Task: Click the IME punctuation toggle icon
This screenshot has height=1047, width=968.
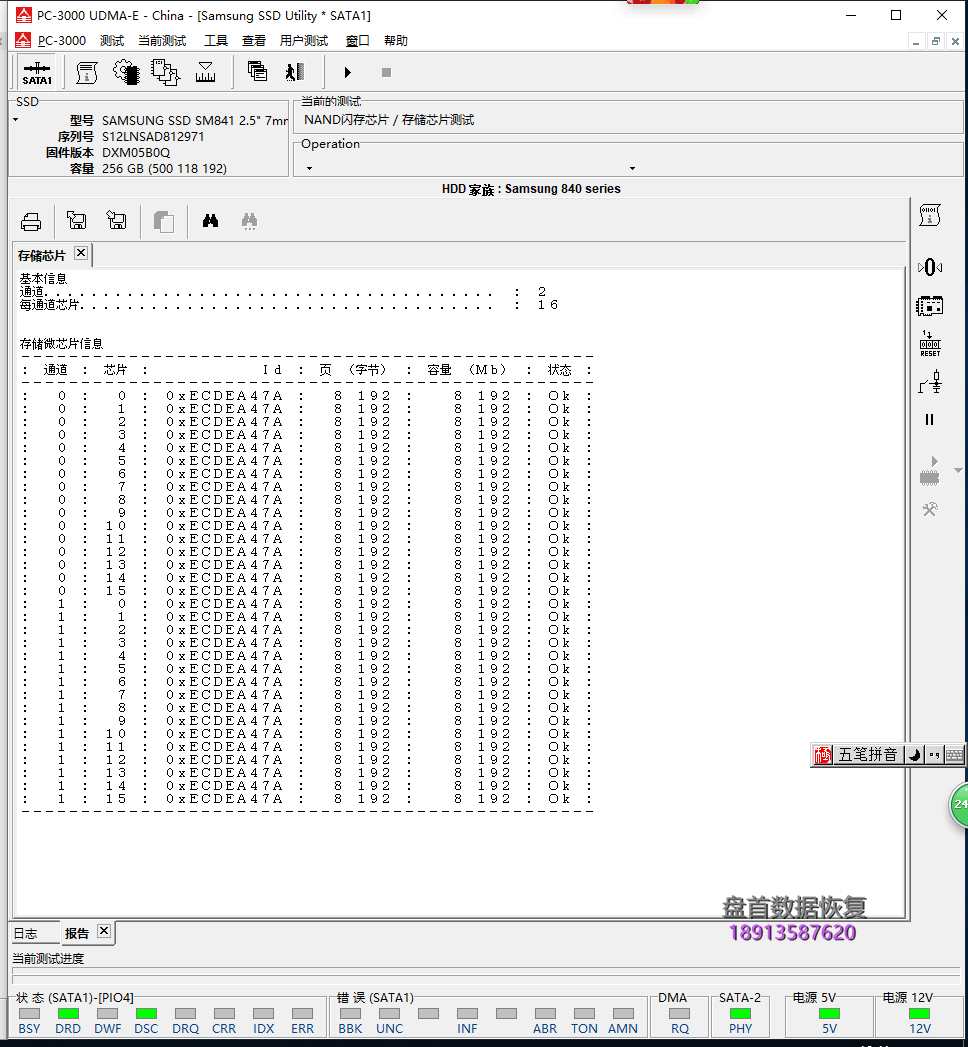Action: [x=935, y=755]
